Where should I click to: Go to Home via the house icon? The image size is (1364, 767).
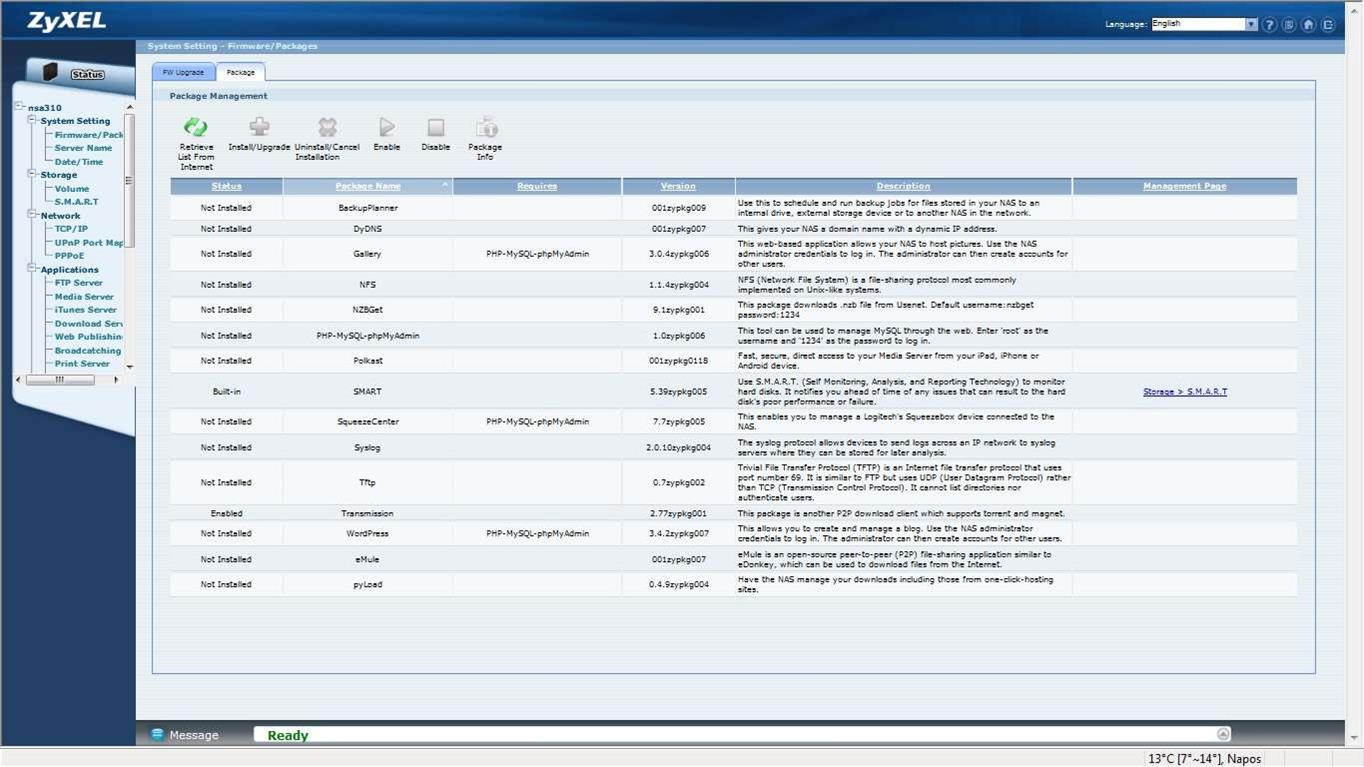point(1308,25)
